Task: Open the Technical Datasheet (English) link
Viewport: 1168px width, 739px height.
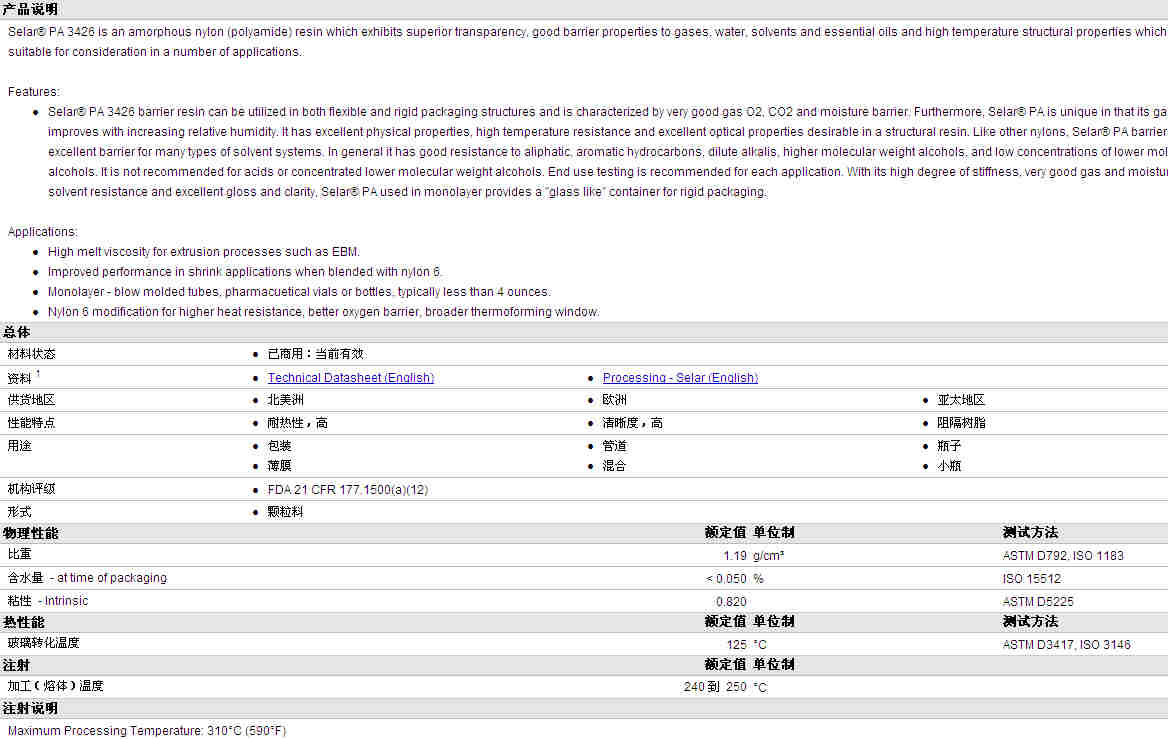Action: 351,378
